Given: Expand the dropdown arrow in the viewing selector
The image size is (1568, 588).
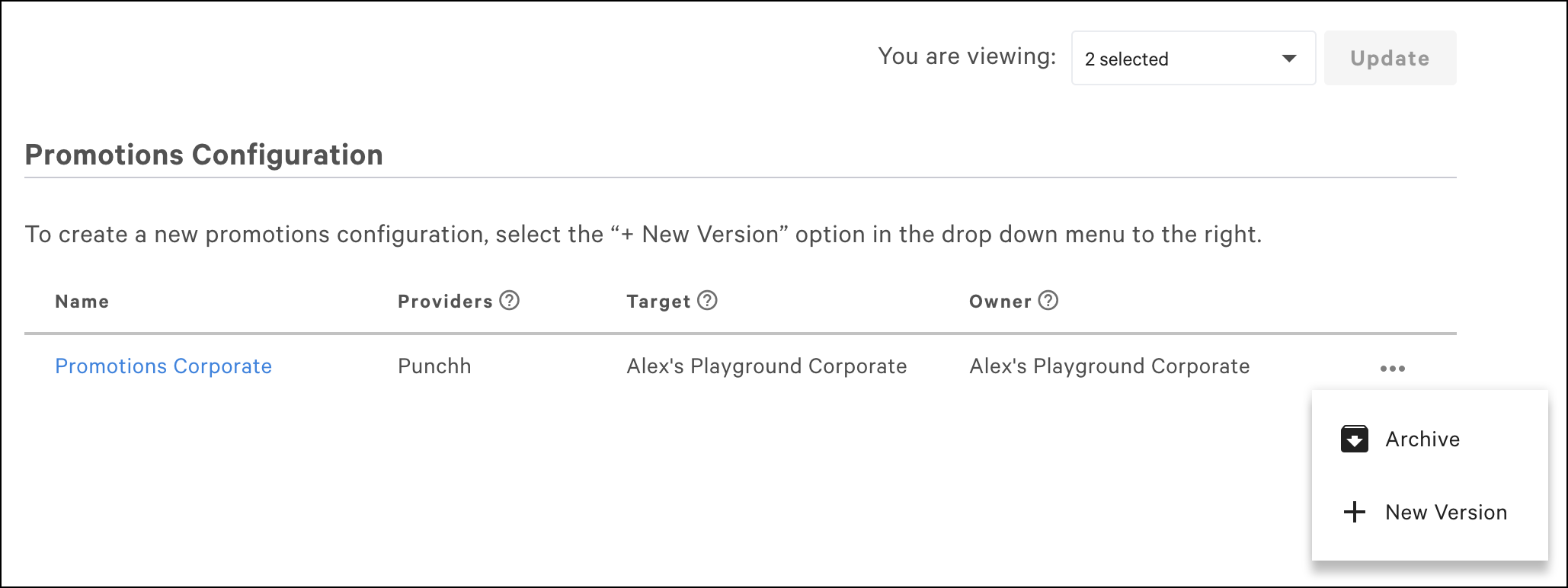Looking at the screenshot, I should (1289, 59).
